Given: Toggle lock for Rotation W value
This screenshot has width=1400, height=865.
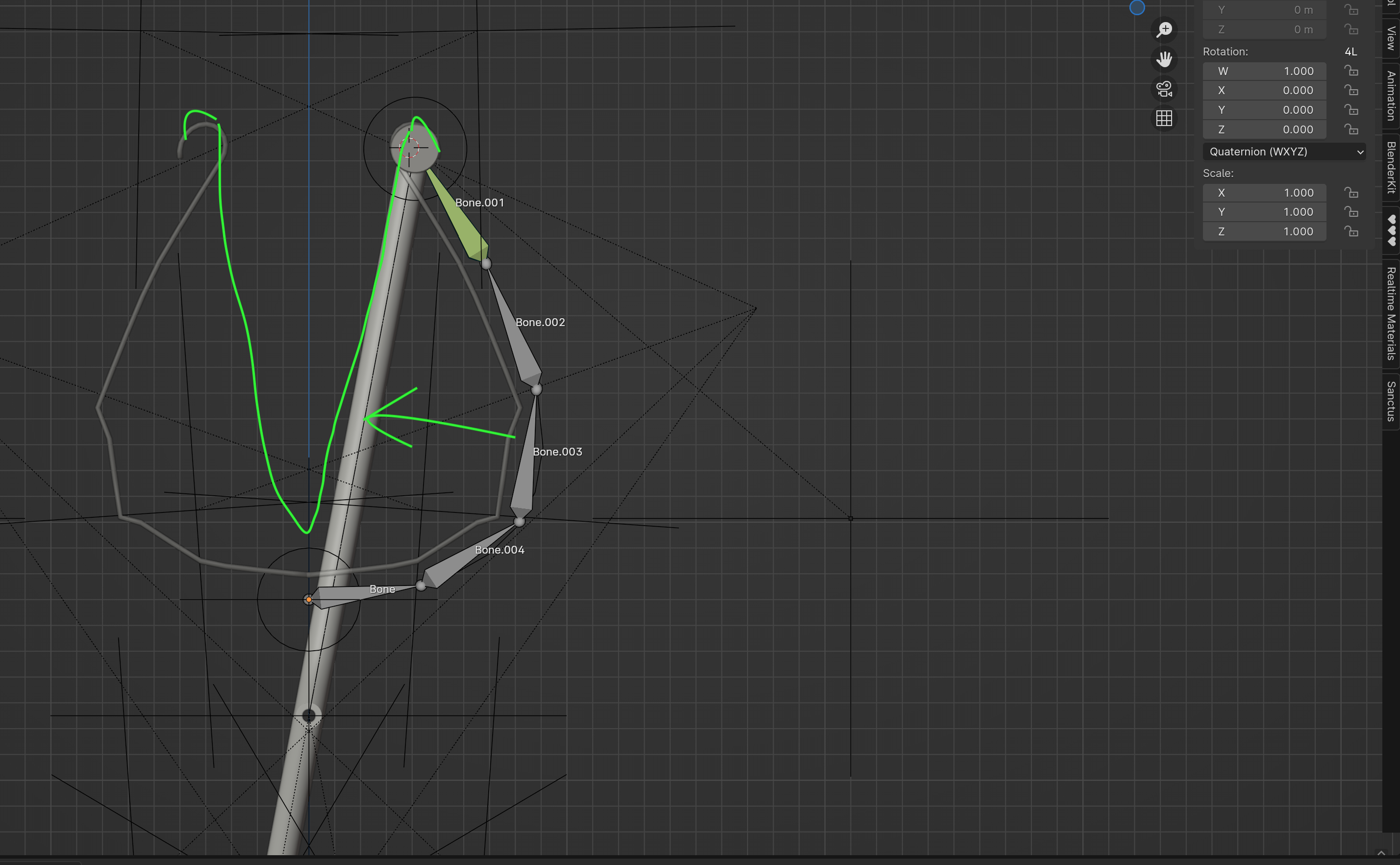Looking at the screenshot, I should [1351, 71].
